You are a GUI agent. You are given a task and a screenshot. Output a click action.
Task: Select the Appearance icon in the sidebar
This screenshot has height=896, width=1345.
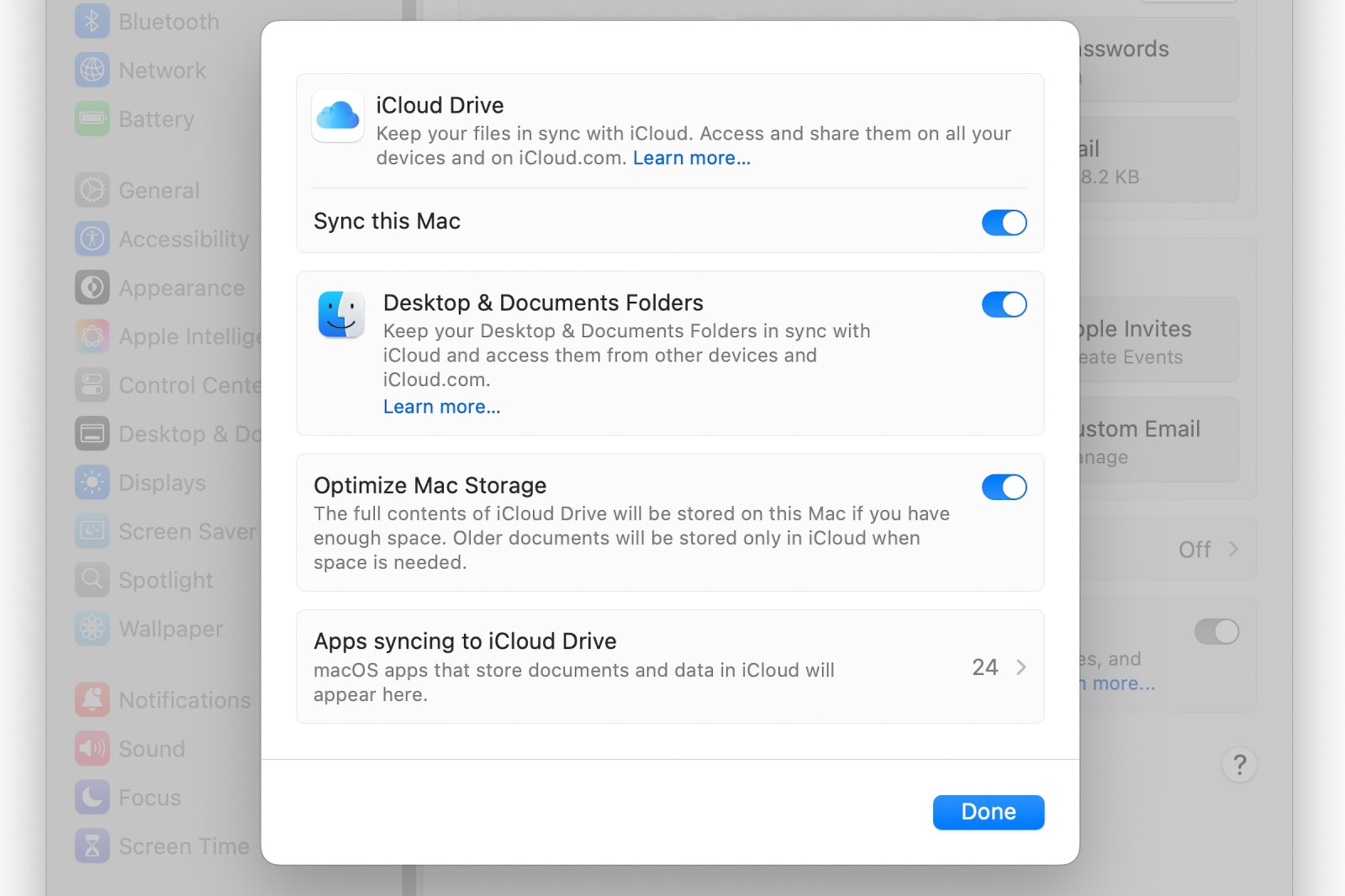(92, 288)
